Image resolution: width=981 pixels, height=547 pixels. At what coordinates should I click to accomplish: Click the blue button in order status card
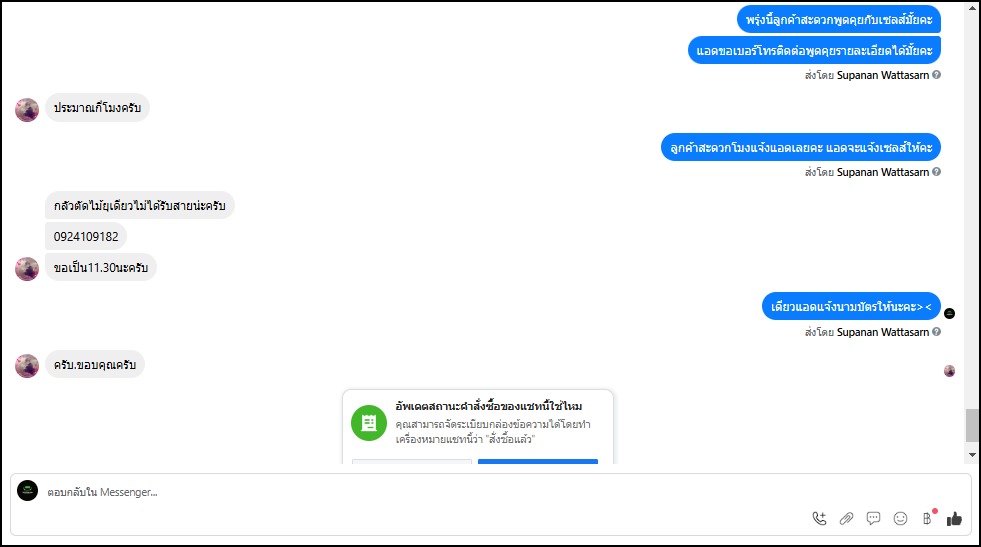coord(538,462)
